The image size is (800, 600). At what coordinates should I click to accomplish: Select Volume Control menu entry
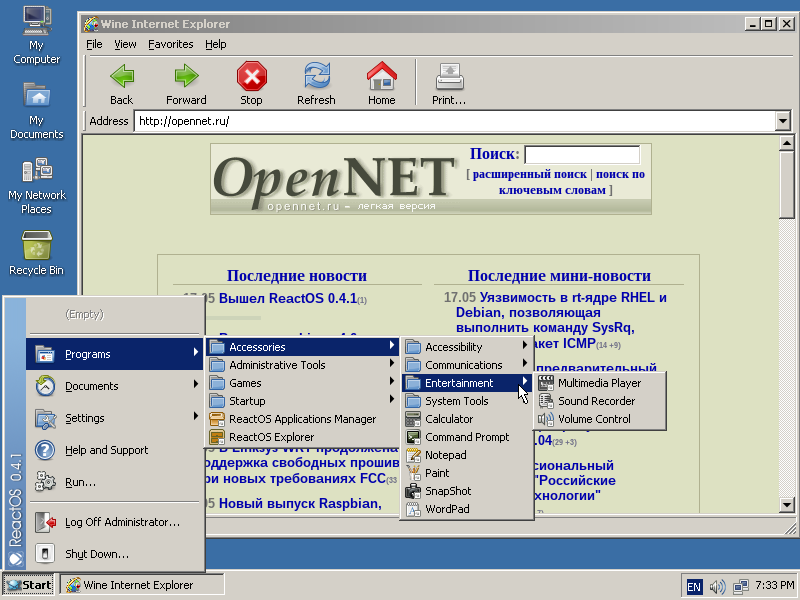[x=594, y=419]
